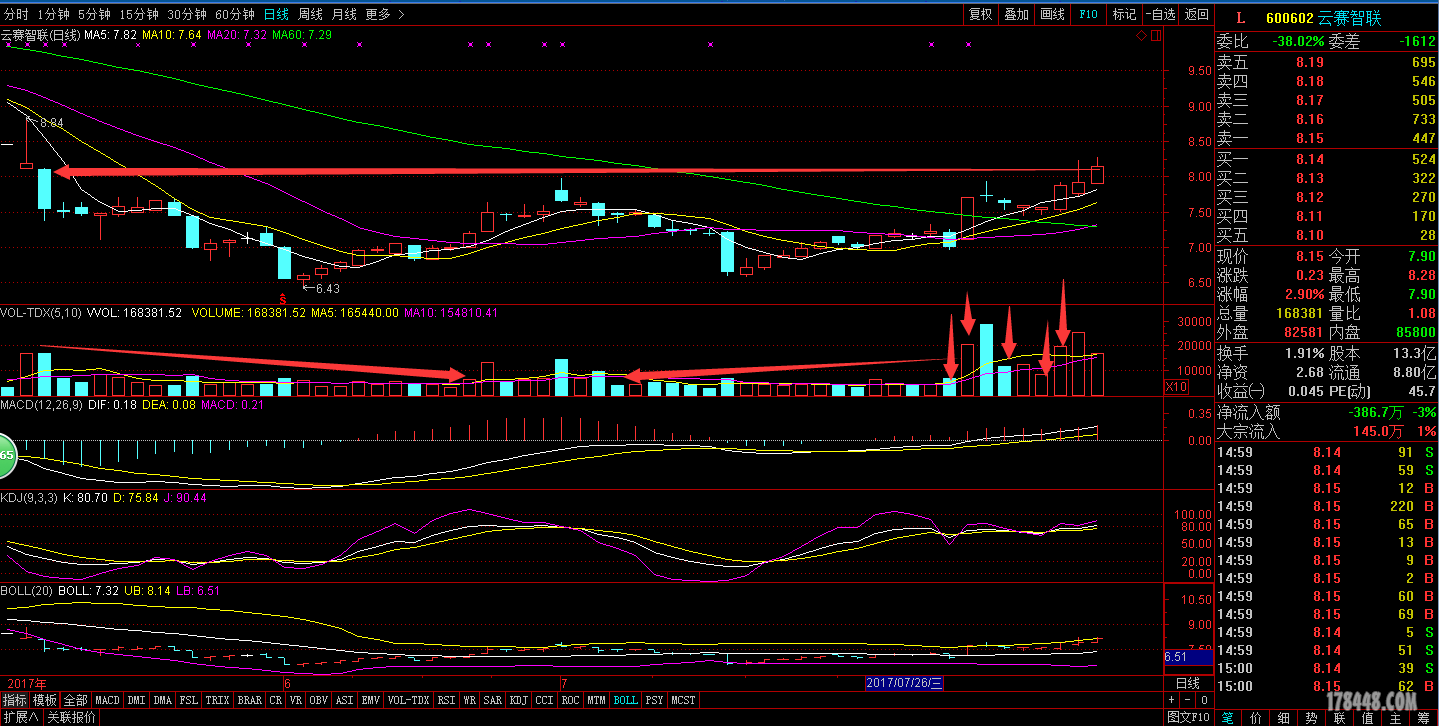Select the 1分钟 period
Viewport: 1439px width, 726px height.
pyautogui.click(x=52, y=14)
